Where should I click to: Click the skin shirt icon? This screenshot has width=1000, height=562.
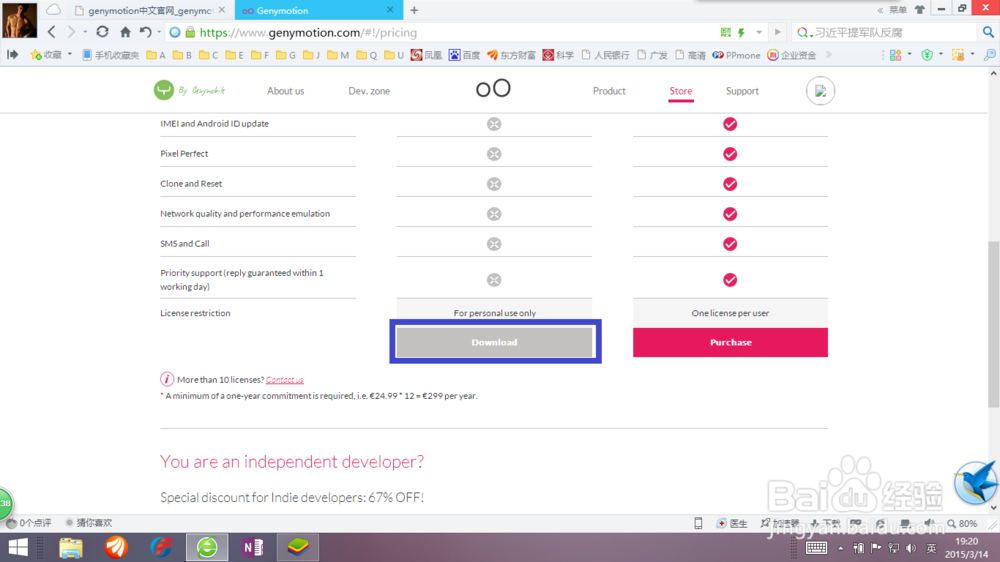click(920, 10)
